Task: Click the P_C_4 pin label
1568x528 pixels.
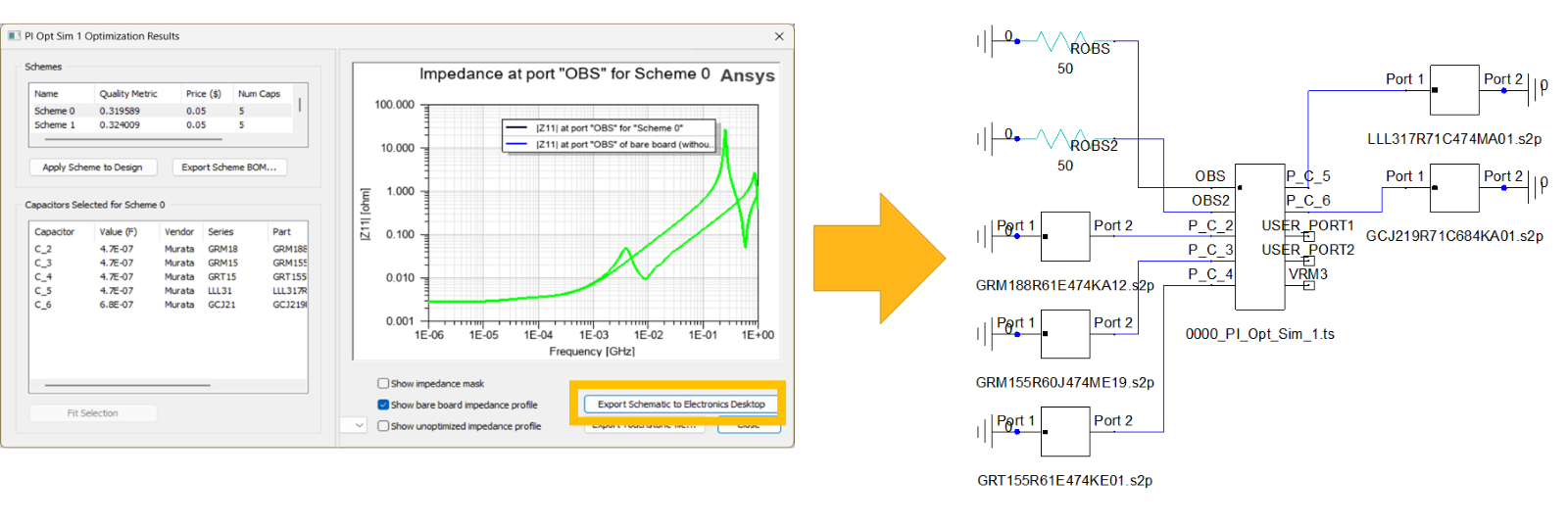Action: [x=1210, y=274]
